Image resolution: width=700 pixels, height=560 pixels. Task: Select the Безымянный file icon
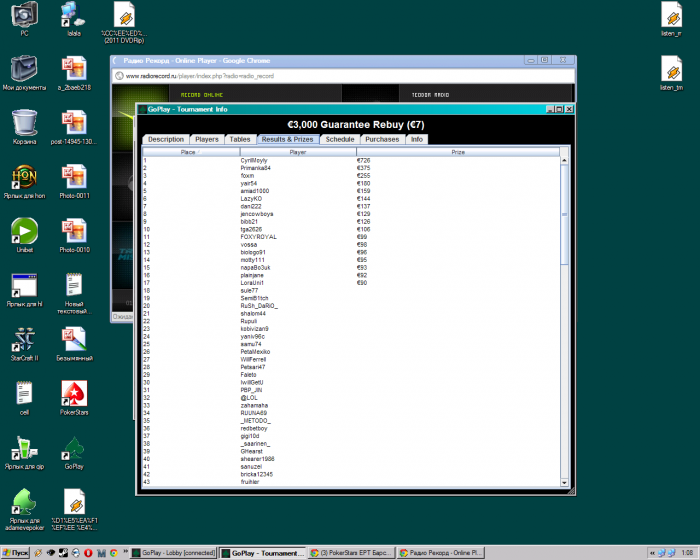[74, 344]
